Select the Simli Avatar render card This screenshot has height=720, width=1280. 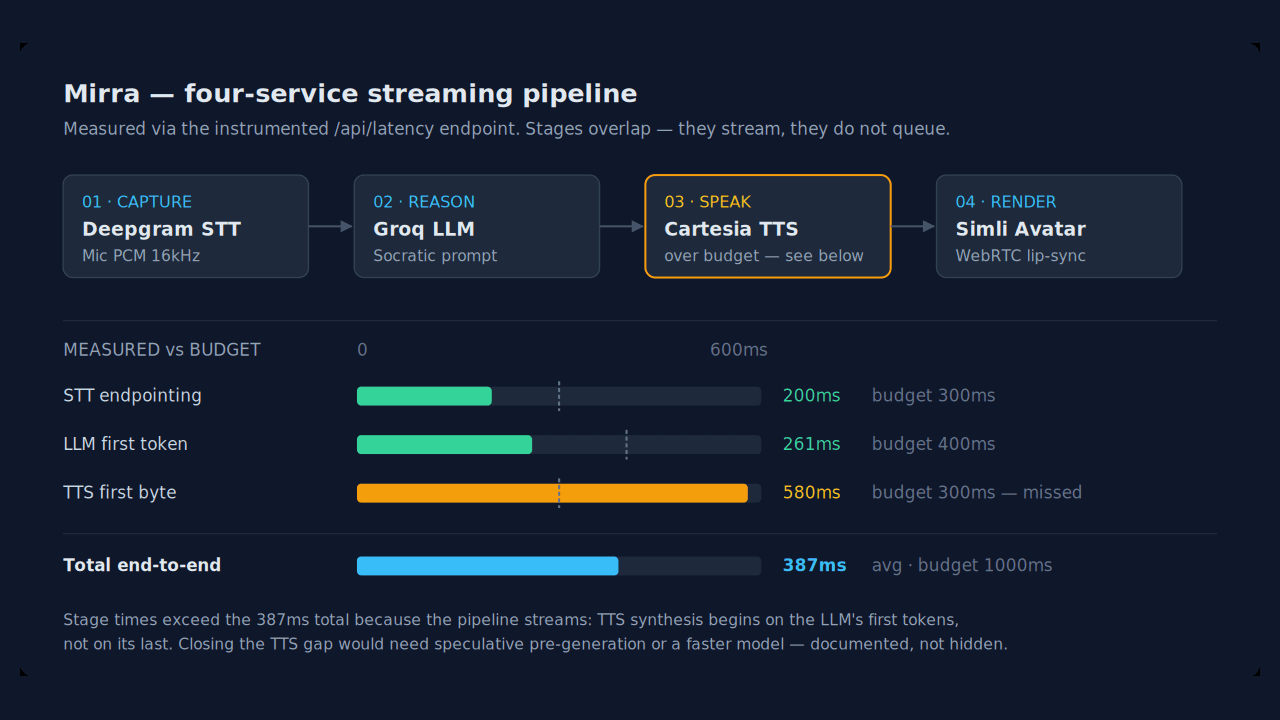coord(1059,226)
